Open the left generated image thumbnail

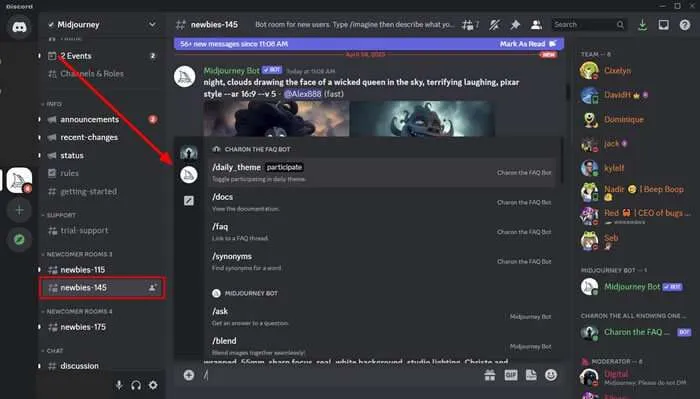(276, 118)
